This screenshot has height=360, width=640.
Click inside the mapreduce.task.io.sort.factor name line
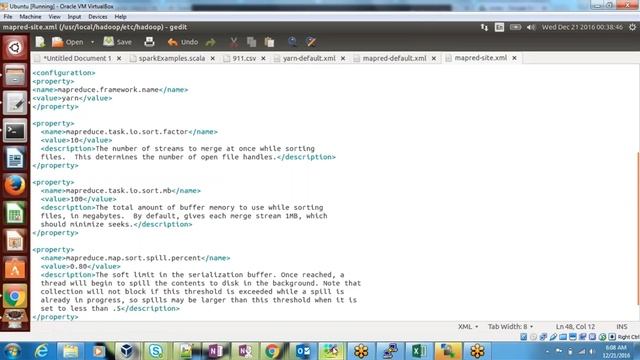(129, 132)
